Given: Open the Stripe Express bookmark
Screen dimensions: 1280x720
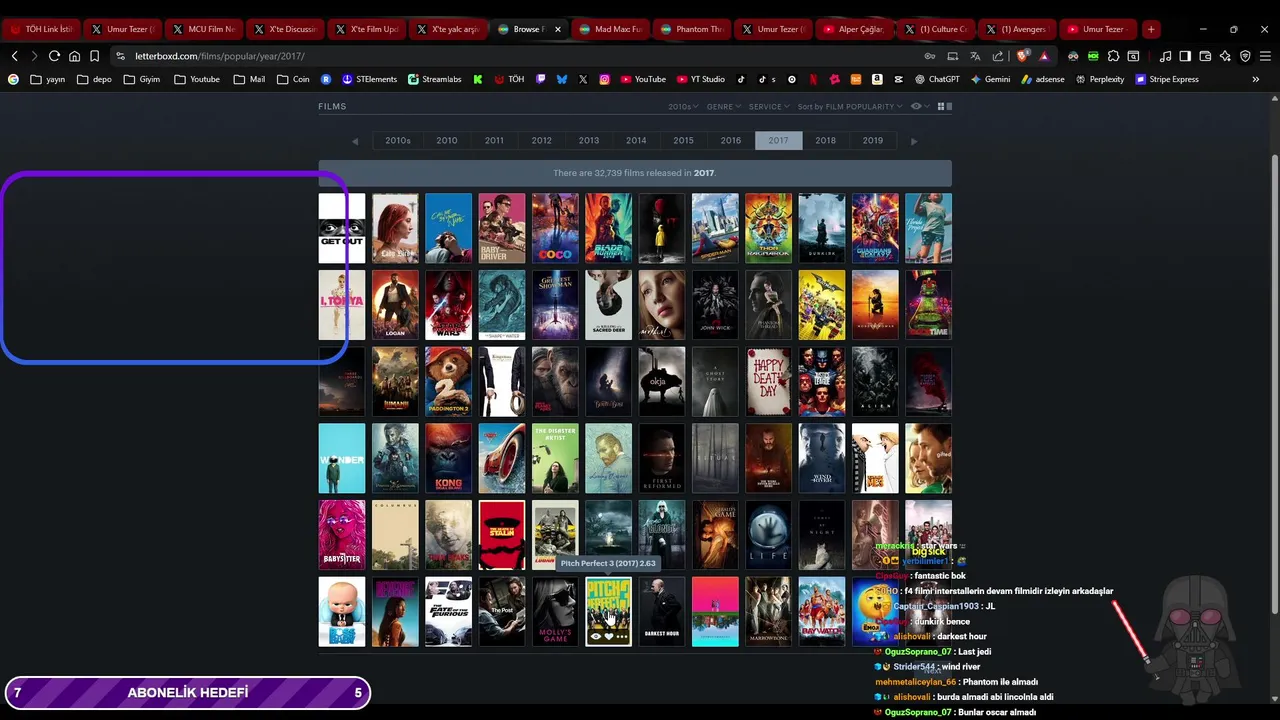Looking at the screenshot, I should pos(1167,79).
